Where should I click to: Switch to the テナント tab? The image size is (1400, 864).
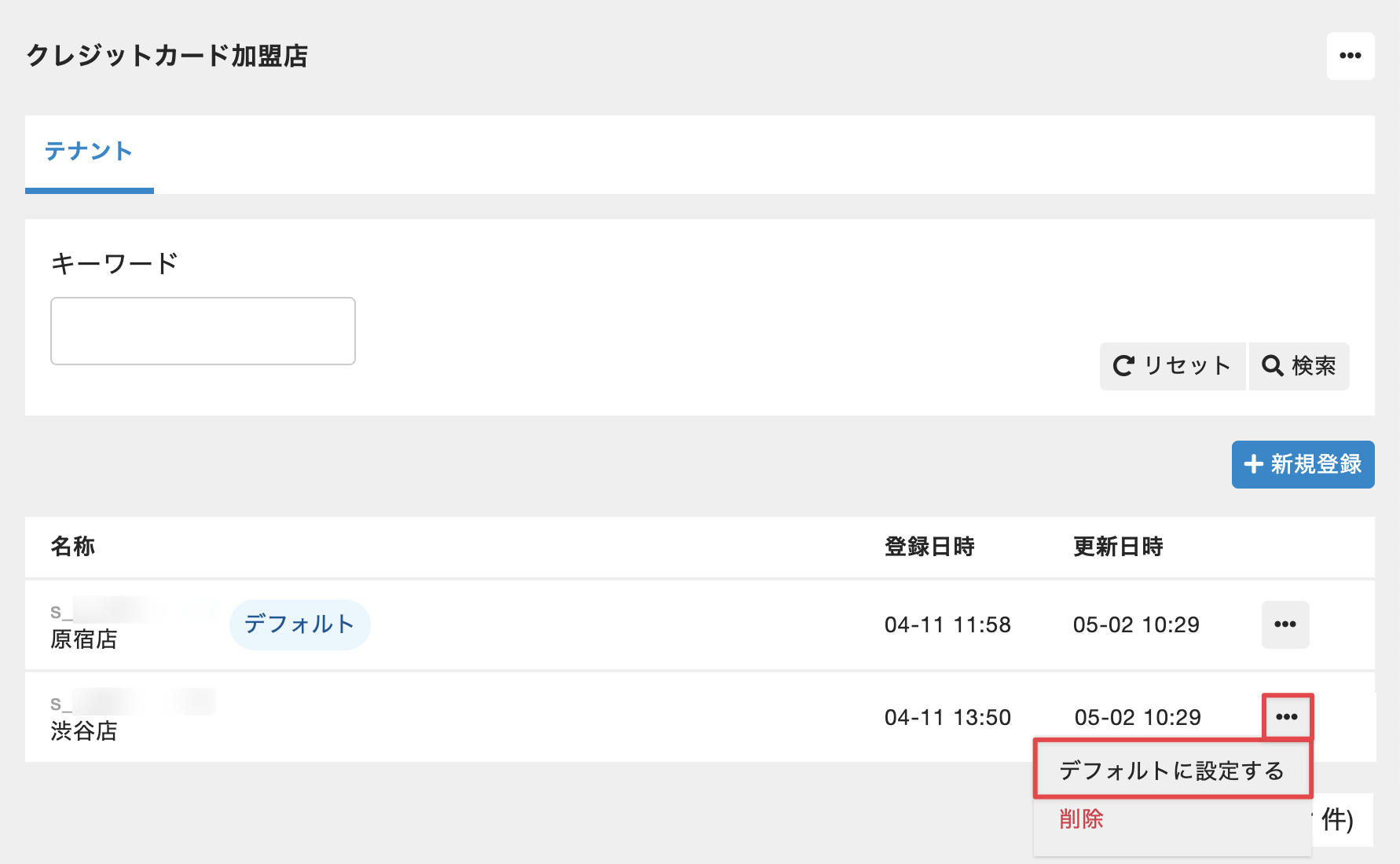pos(89,152)
